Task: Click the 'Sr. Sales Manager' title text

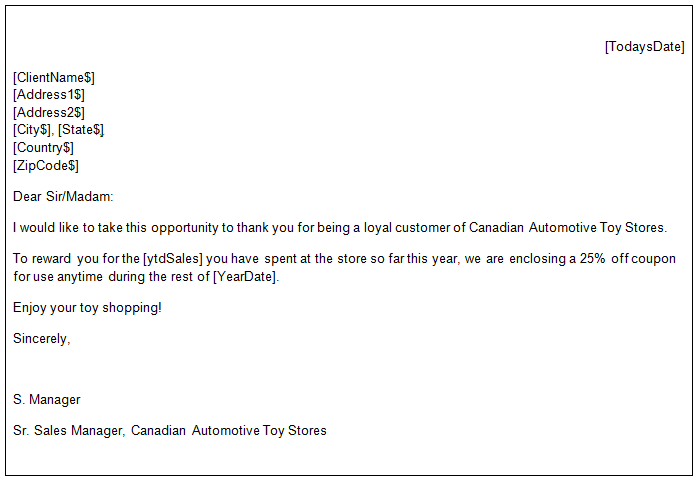Action: pos(68,431)
